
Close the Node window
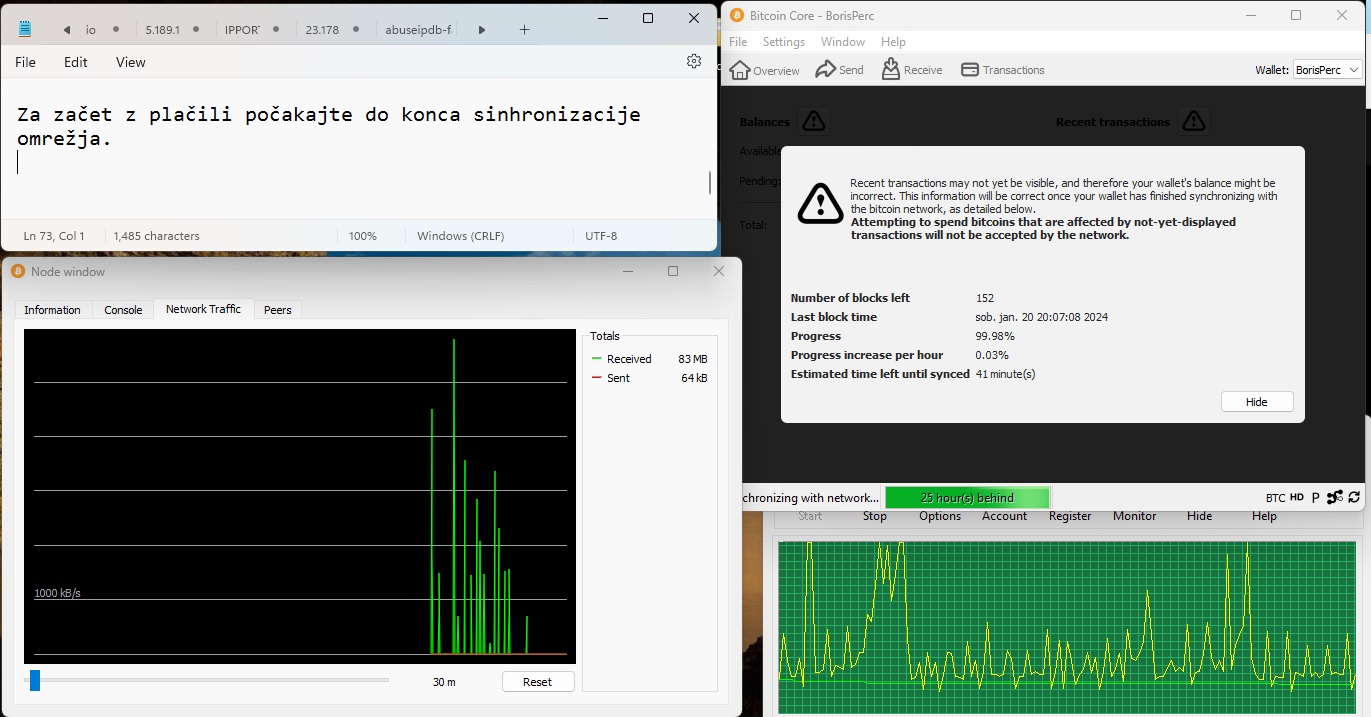(x=719, y=271)
